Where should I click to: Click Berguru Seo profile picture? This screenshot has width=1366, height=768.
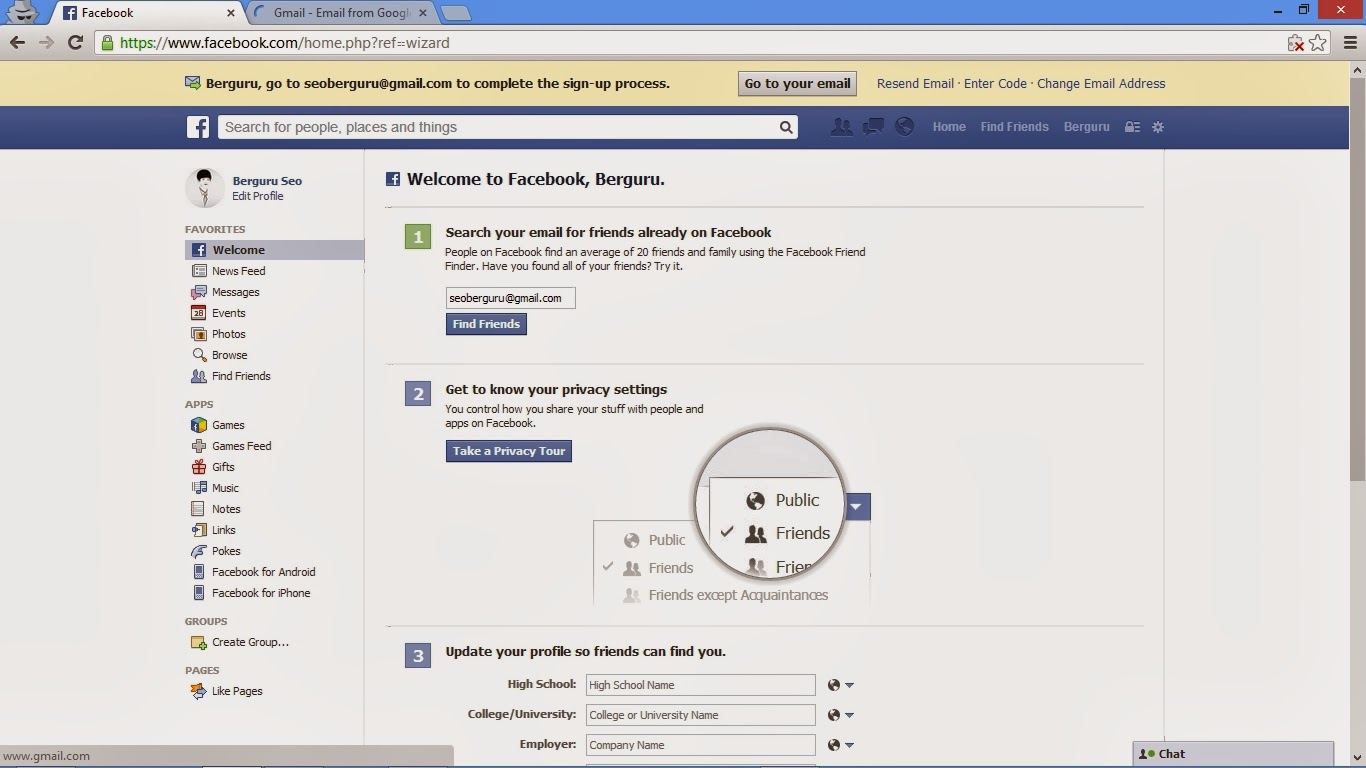point(205,188)
